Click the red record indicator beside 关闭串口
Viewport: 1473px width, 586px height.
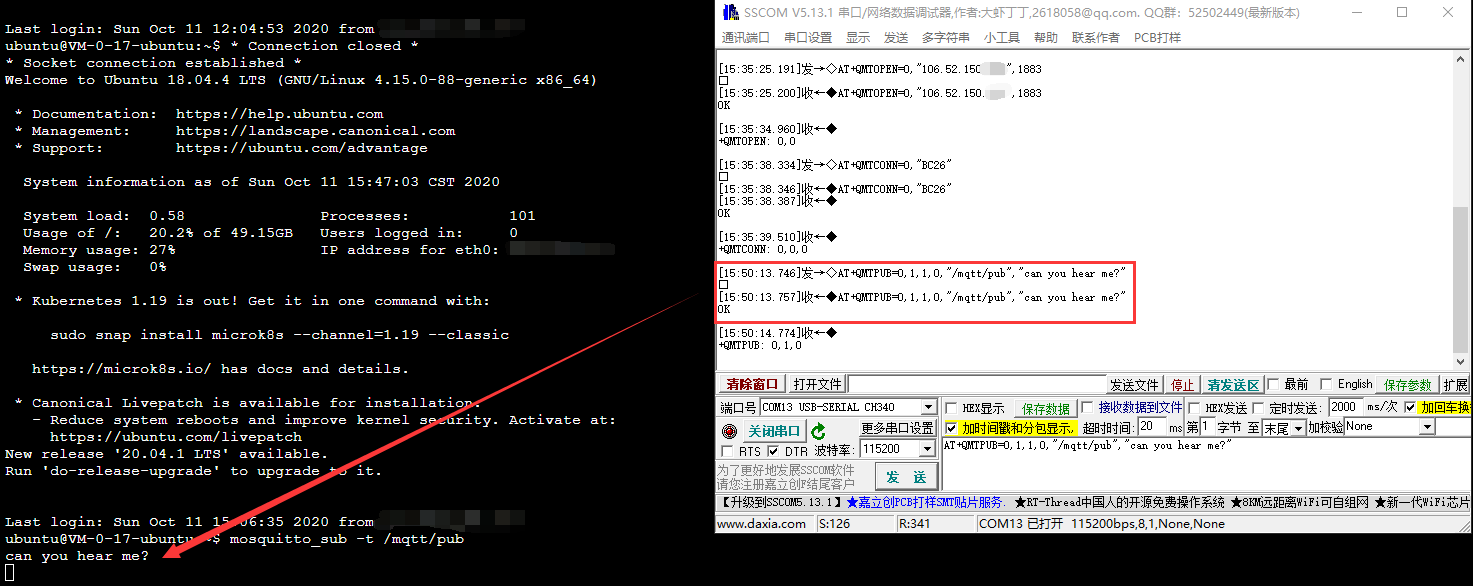[729, 431]
